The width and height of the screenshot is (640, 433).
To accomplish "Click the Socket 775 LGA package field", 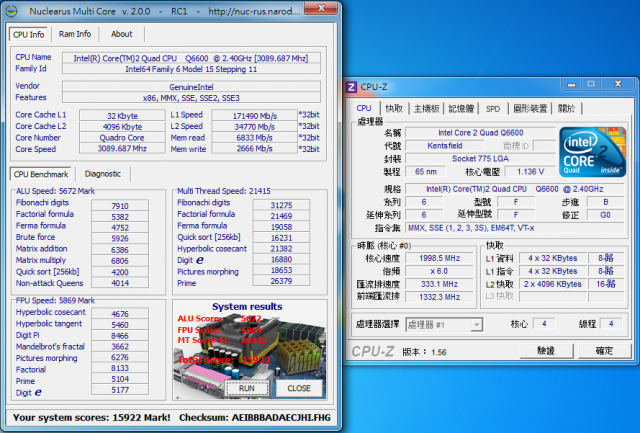I will tap(480, 159).
